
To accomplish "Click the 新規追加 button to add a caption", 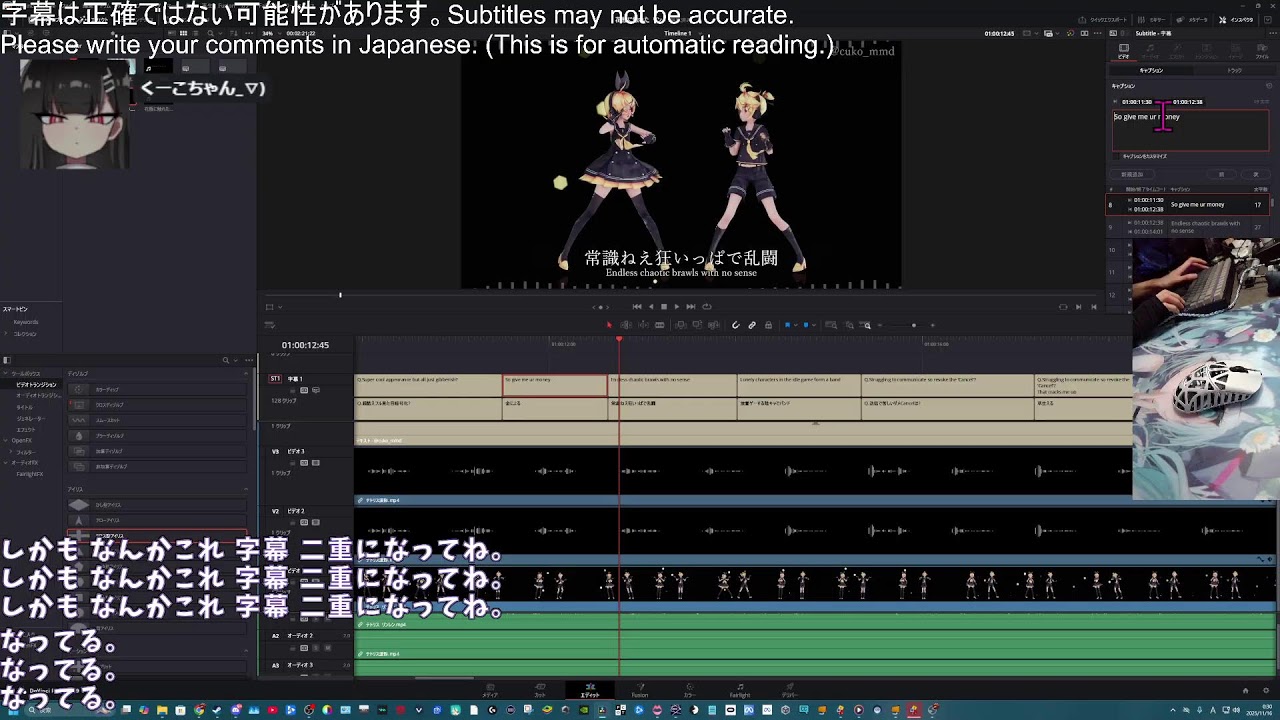I will click(1132, 173).
